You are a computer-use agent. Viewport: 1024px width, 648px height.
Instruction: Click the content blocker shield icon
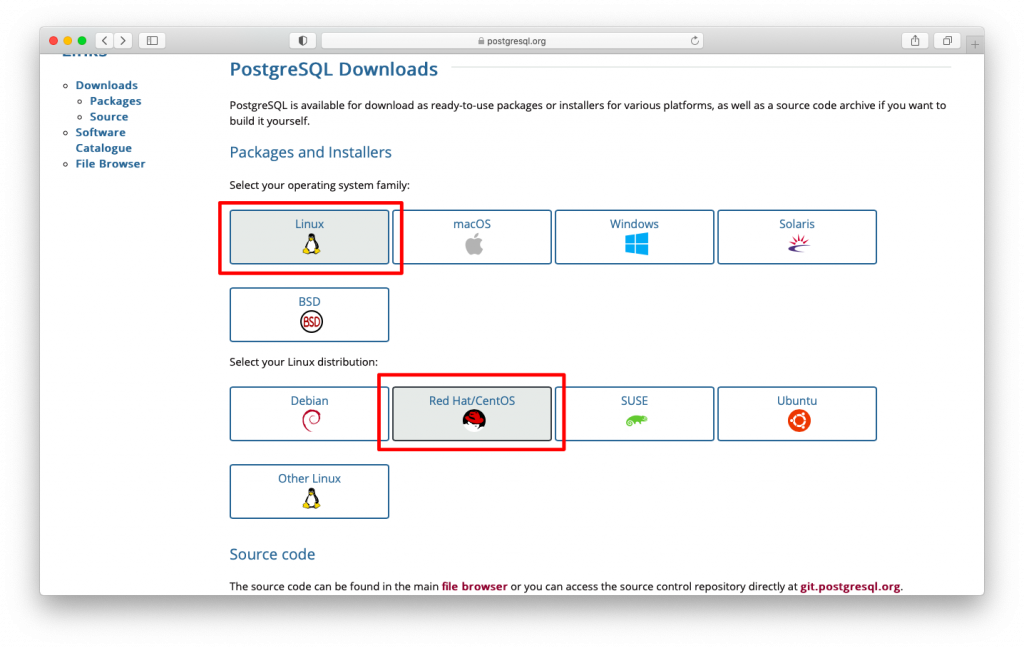point(302,40)
